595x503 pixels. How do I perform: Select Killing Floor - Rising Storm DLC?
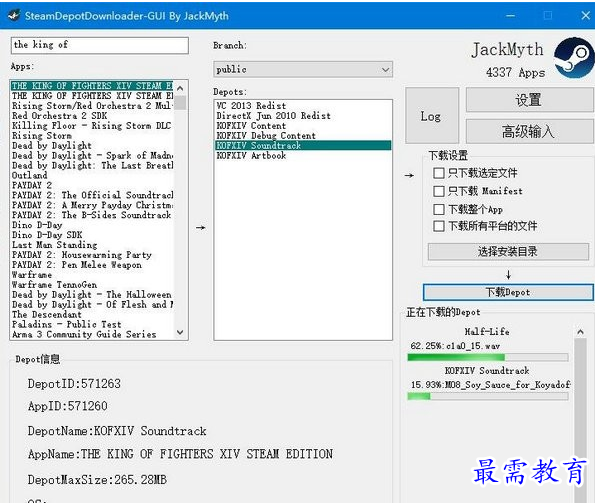click(x=91, y=126)
